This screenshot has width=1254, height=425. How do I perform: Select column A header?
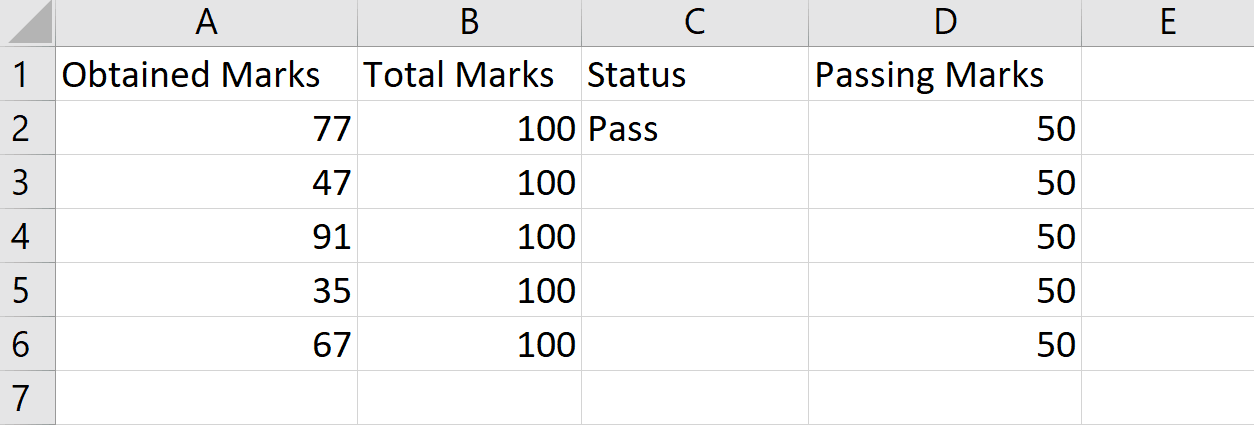pos(206,23)
